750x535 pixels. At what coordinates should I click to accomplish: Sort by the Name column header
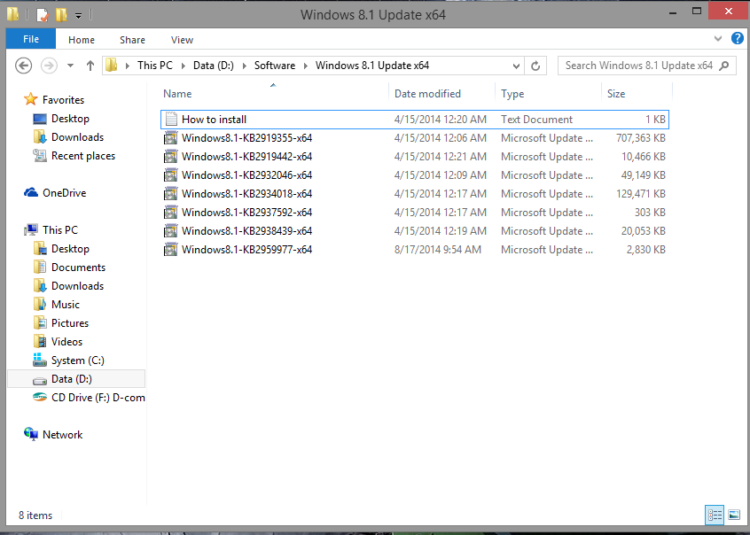click(x=177, y=94)
